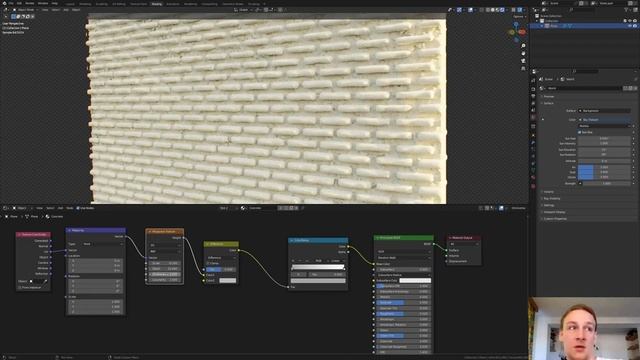This screenshot has height=360, width=640.
Task: Switch to the Sculpting workspace tab
Action: [102, 4]
